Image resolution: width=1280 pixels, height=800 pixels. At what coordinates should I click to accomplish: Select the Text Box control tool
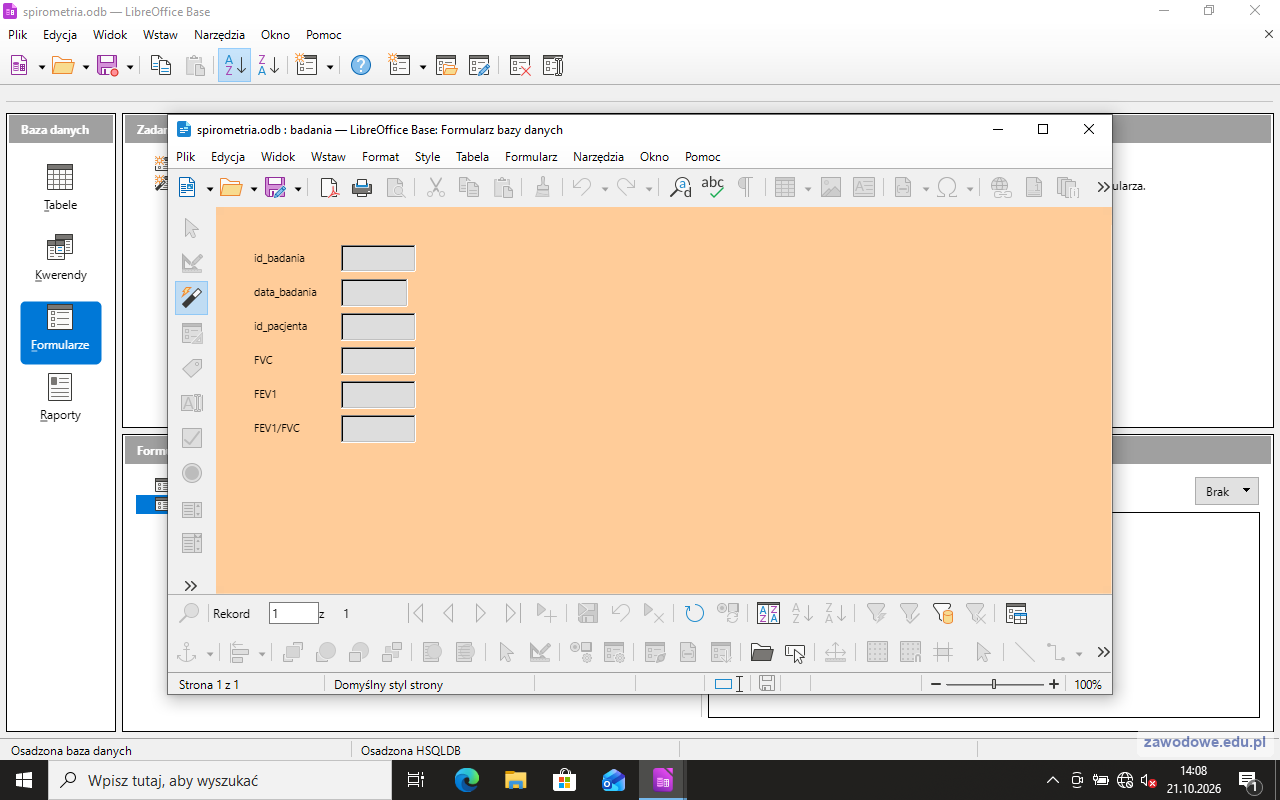coord(192,403)
